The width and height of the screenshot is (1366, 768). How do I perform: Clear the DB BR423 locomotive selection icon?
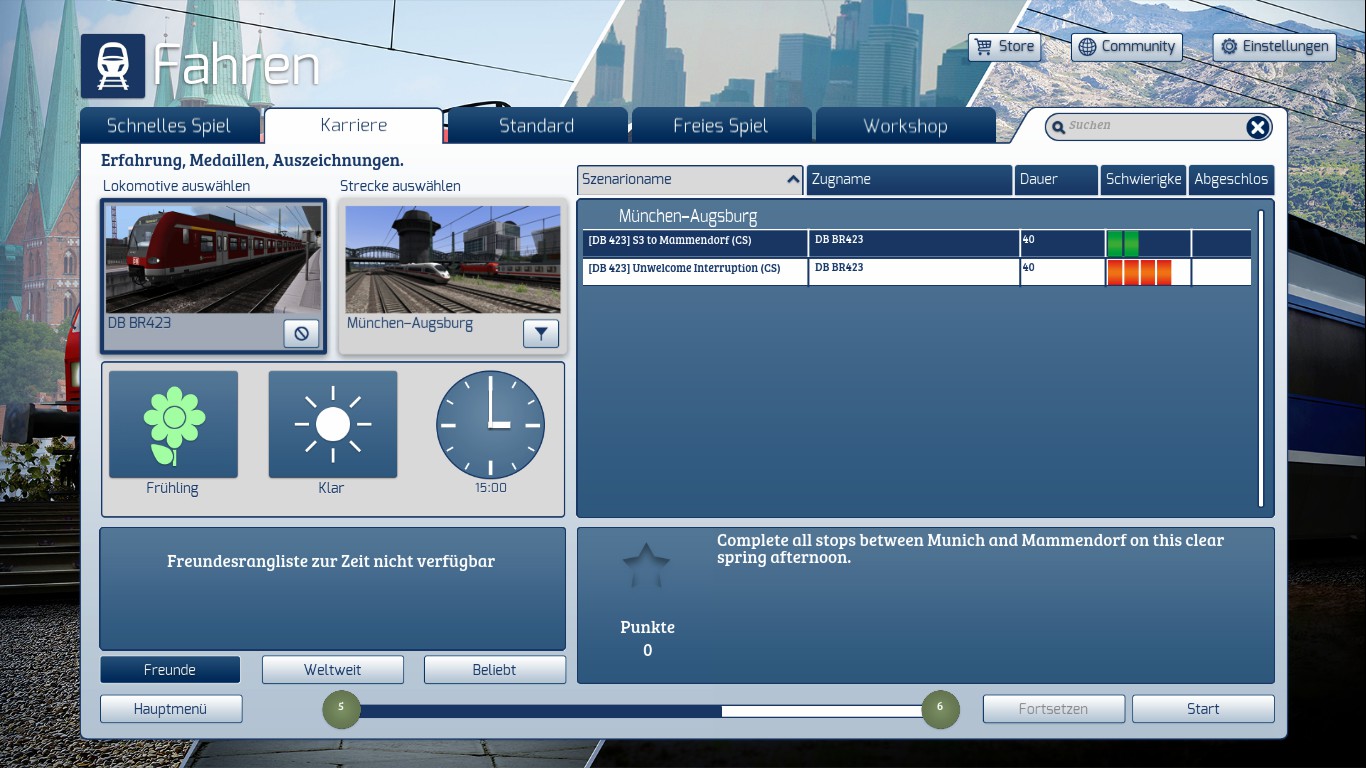click(301, 333)
